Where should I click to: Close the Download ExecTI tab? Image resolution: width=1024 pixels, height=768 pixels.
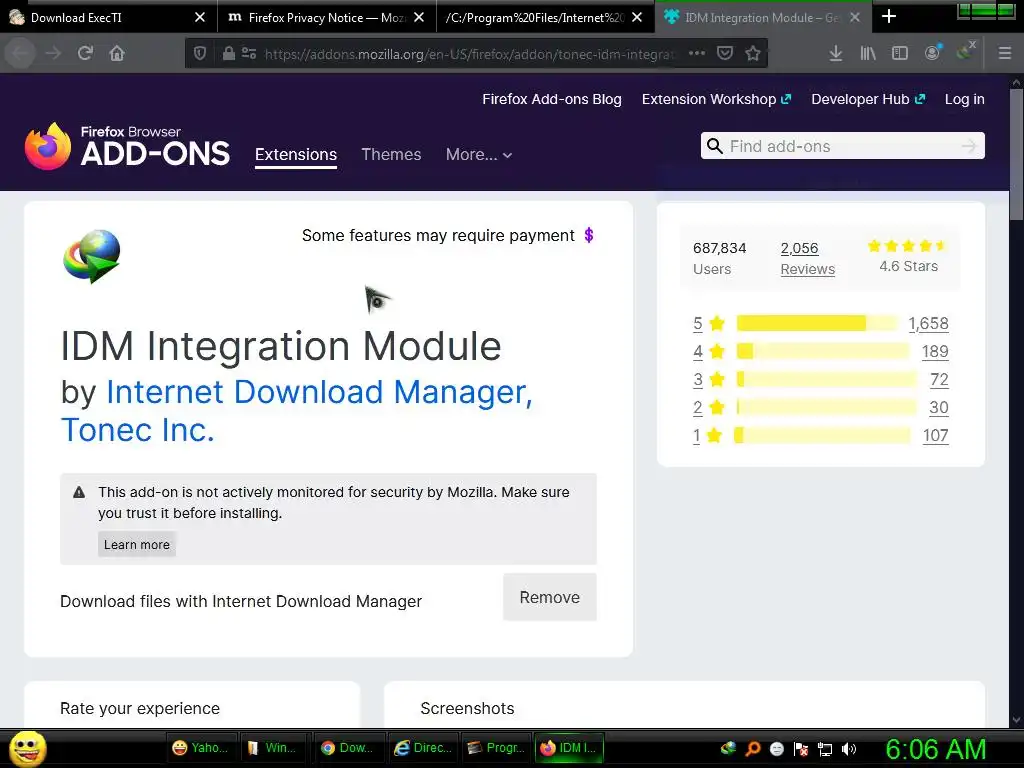coord(200,18)
